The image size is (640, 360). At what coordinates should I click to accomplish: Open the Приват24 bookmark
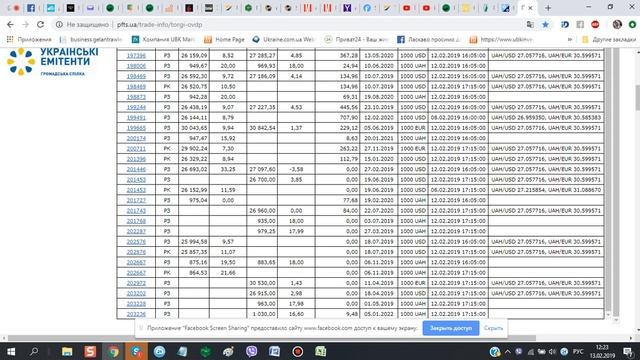point(356,40)
